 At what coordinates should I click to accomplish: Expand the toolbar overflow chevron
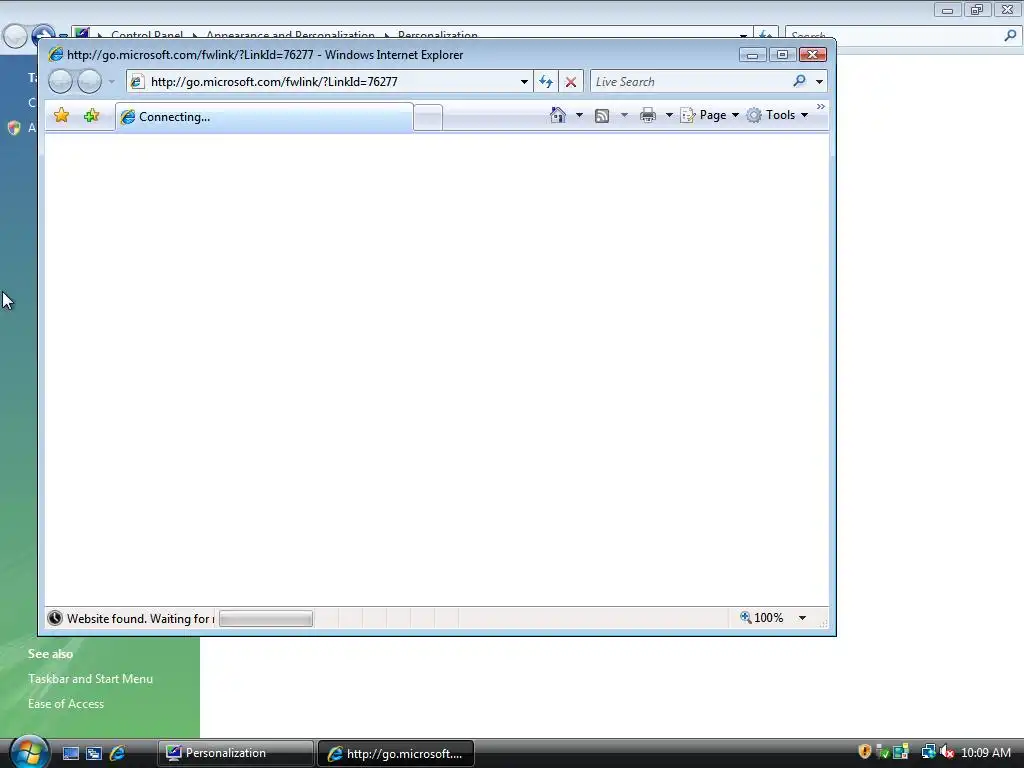pos(821,106)
